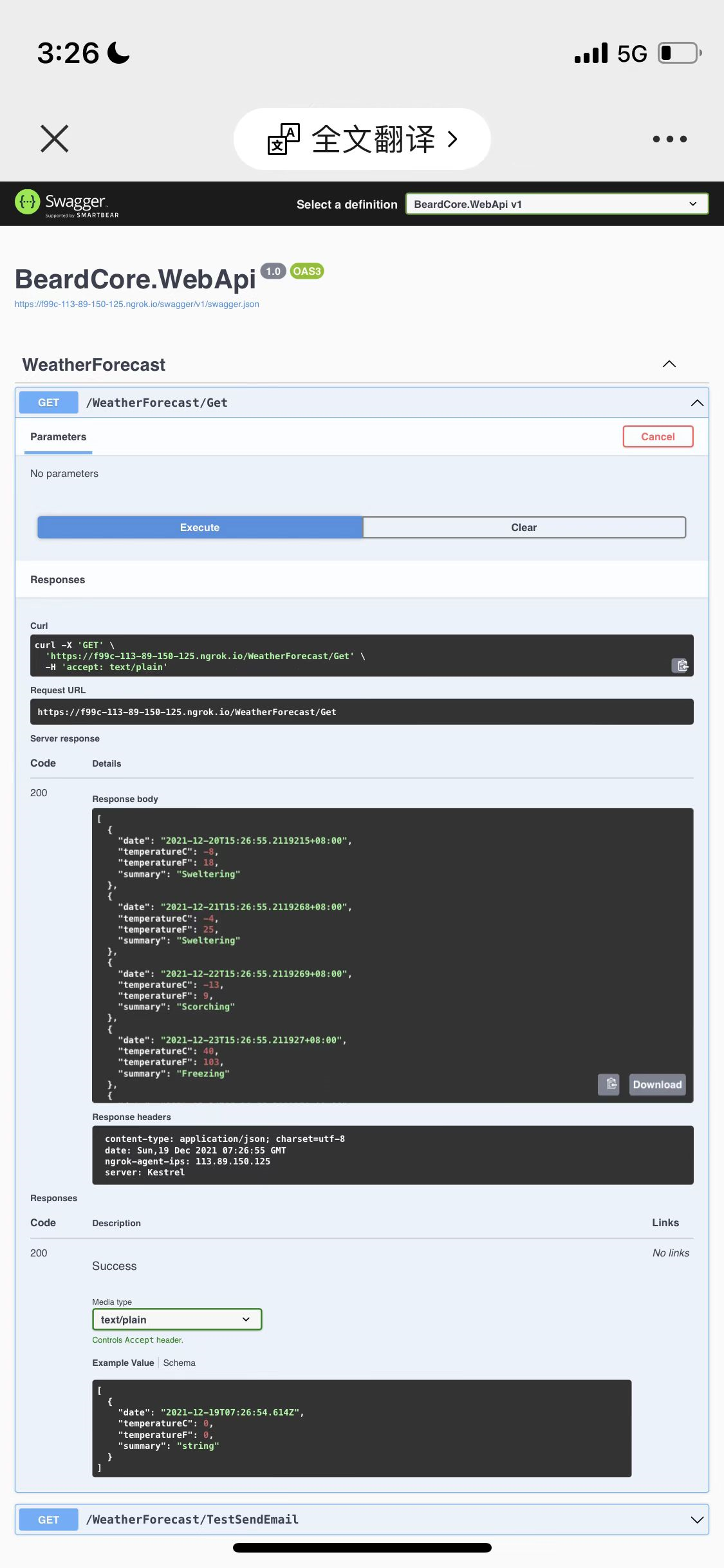Open the text/plain media type dropdown
The height and width of the screenshot is (1568, 724).
pos(177,1320)
